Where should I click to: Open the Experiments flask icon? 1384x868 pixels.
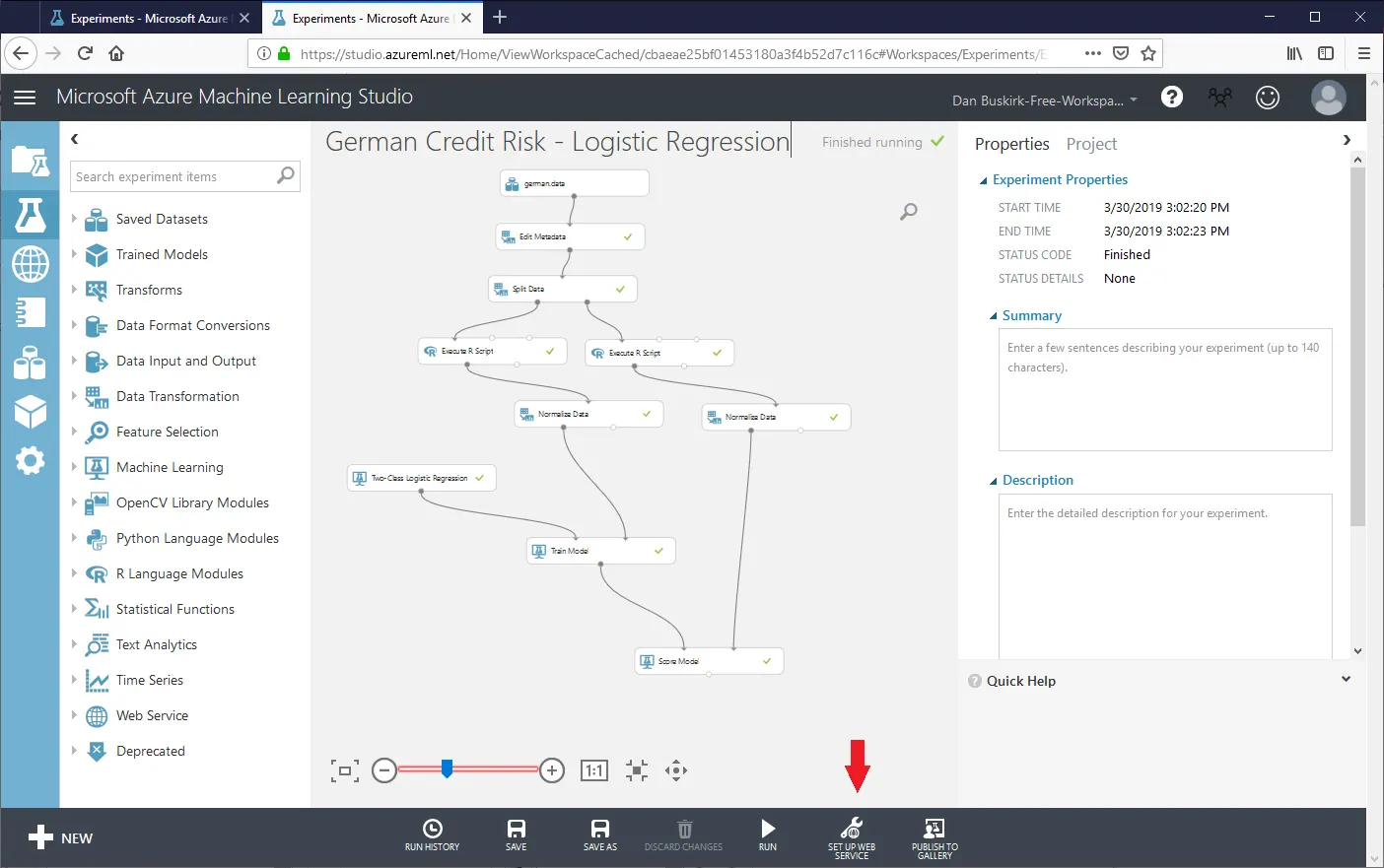[30, 213]
